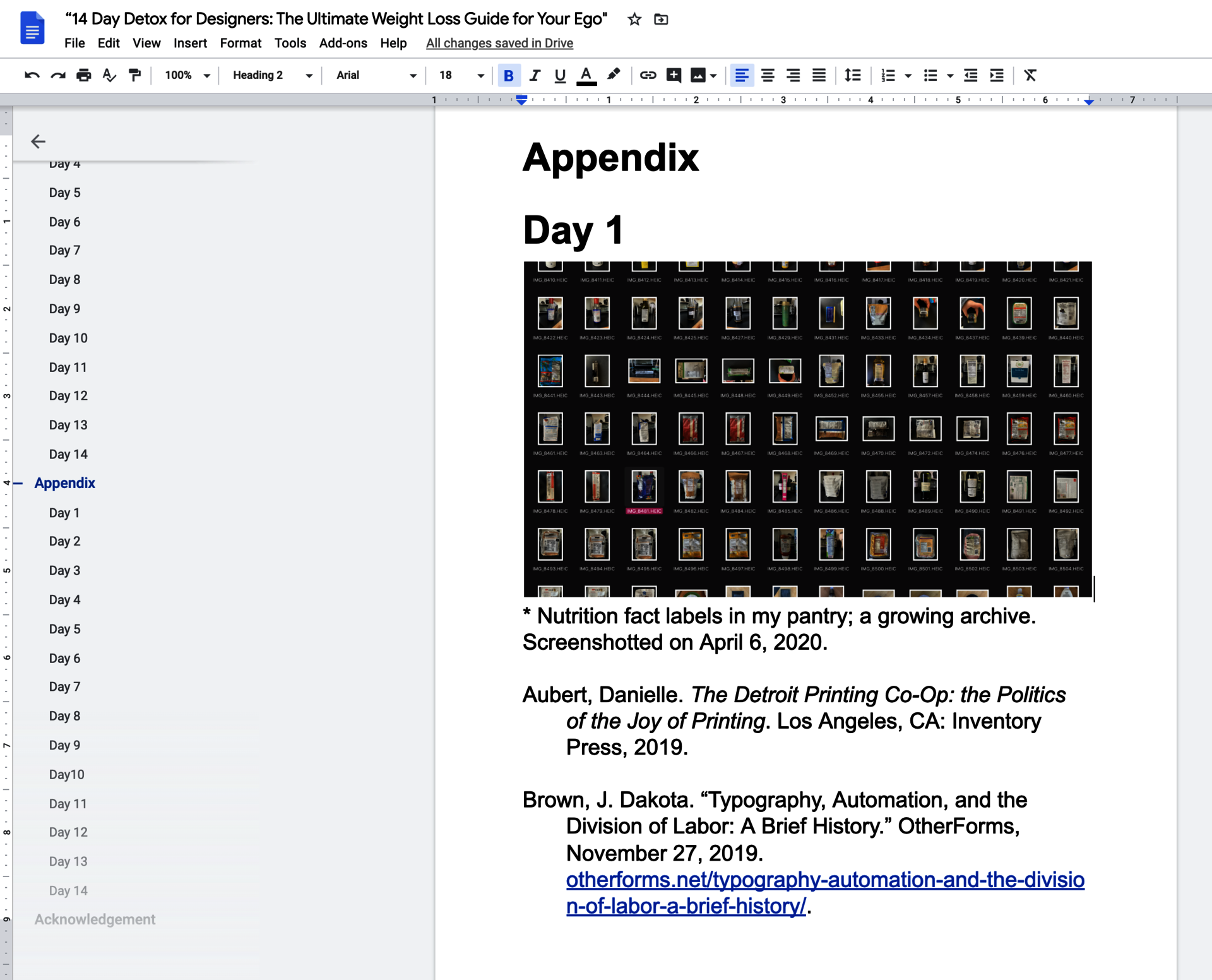The image size is (1212, 980).
Task: Open the Add-ons menu
Action: coord(343,43)
